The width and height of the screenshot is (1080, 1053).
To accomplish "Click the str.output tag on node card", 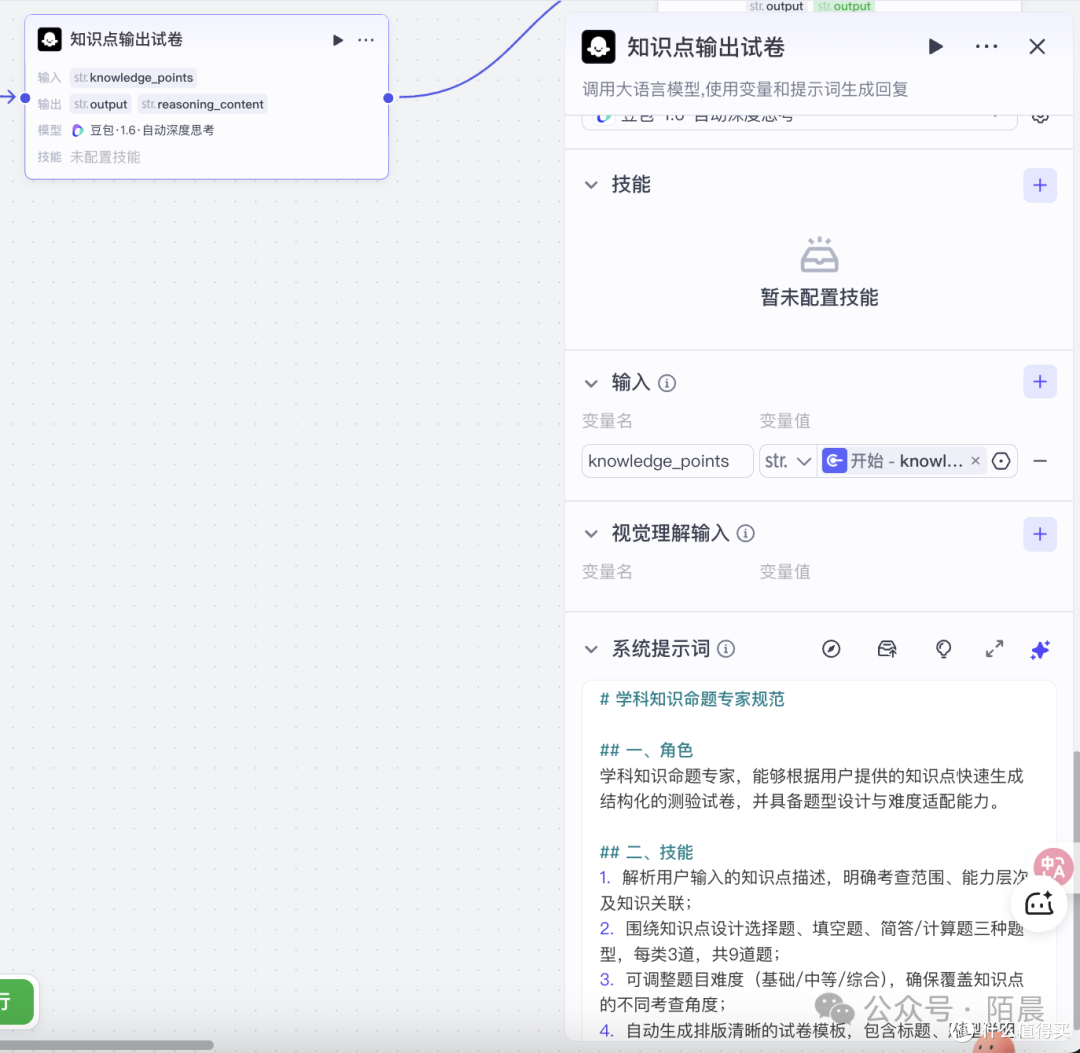I will pos(101,104).
